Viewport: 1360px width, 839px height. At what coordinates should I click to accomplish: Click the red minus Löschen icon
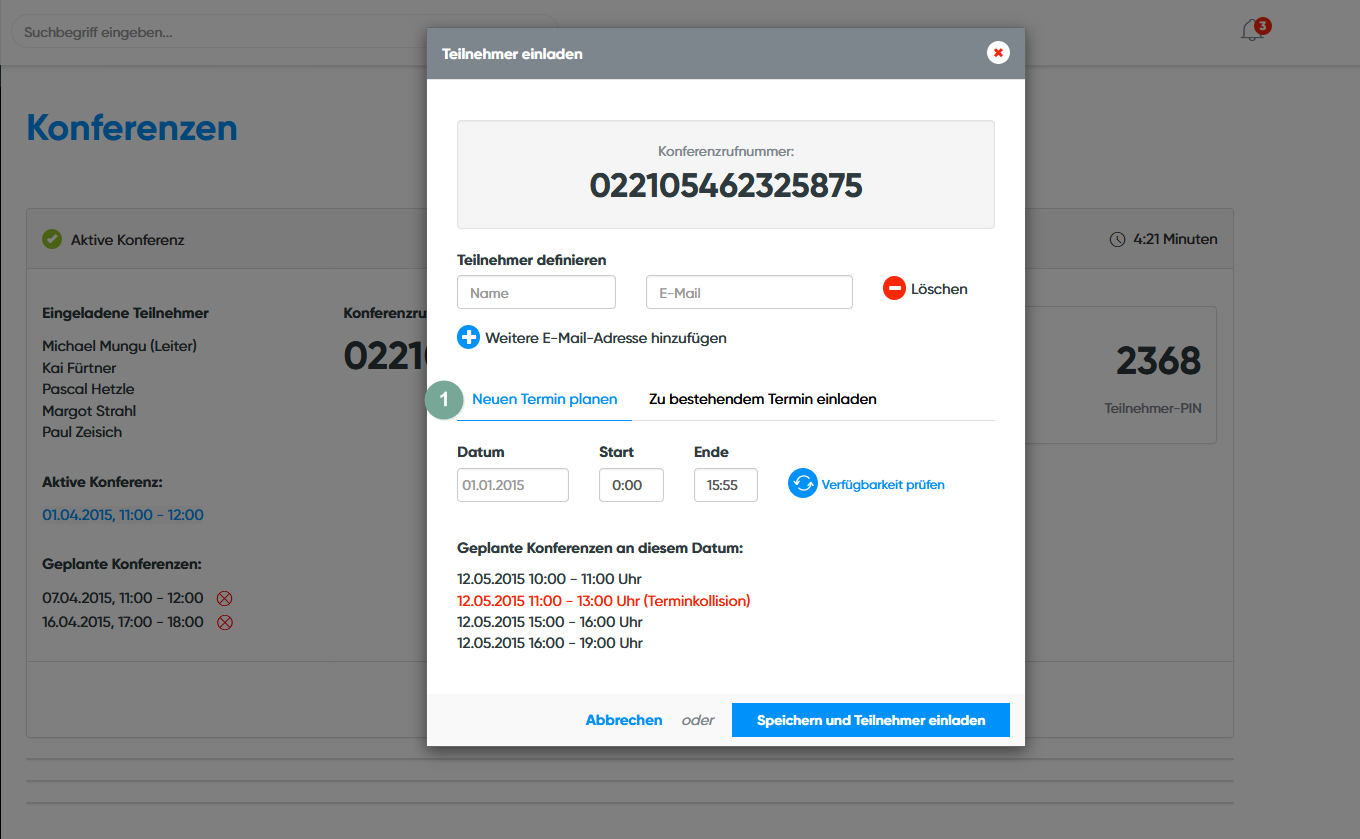click(894, 289)
